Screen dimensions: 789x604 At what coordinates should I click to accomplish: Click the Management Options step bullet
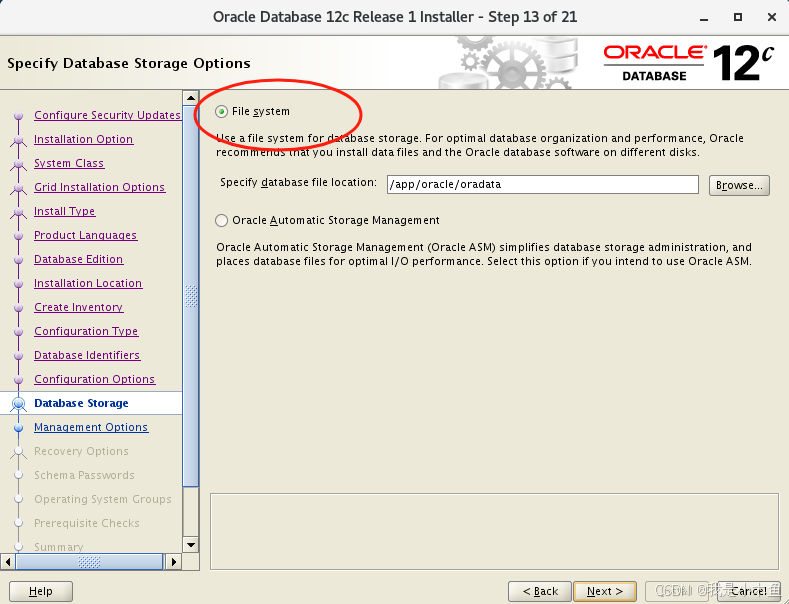coord(19,428)
